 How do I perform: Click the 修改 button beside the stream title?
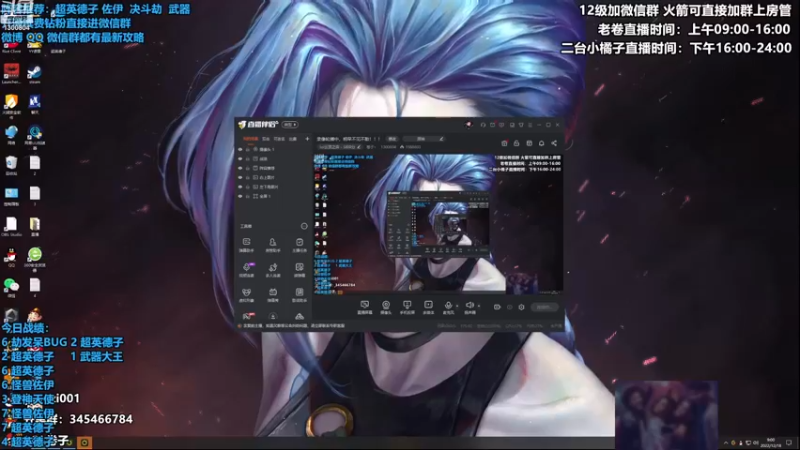coord(392,139)
